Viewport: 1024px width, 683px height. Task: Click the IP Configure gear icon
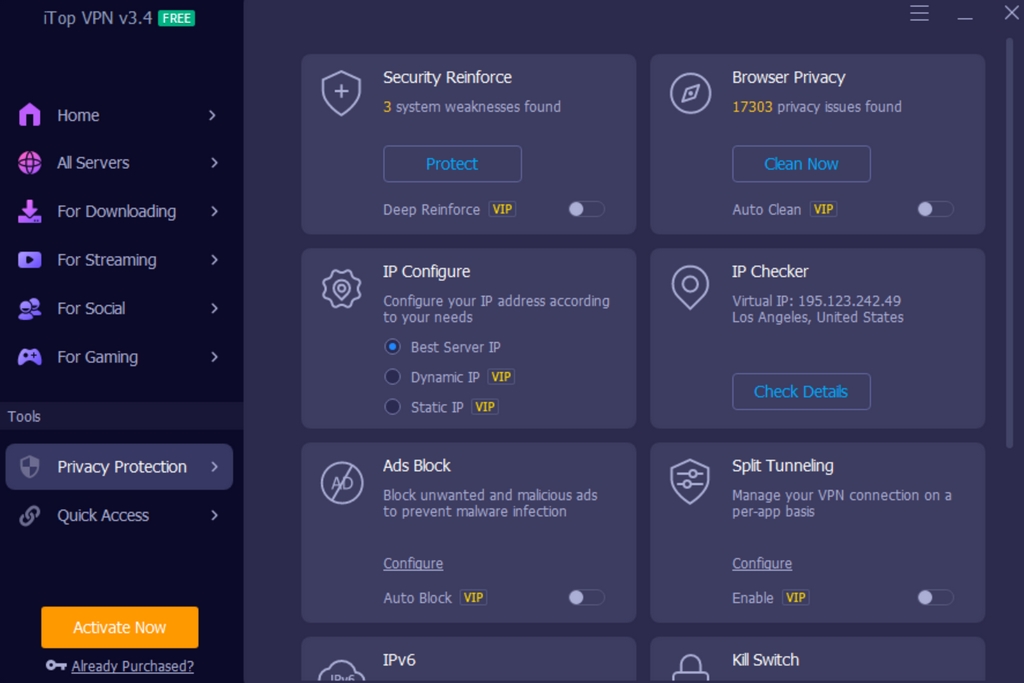coord(342,288)
